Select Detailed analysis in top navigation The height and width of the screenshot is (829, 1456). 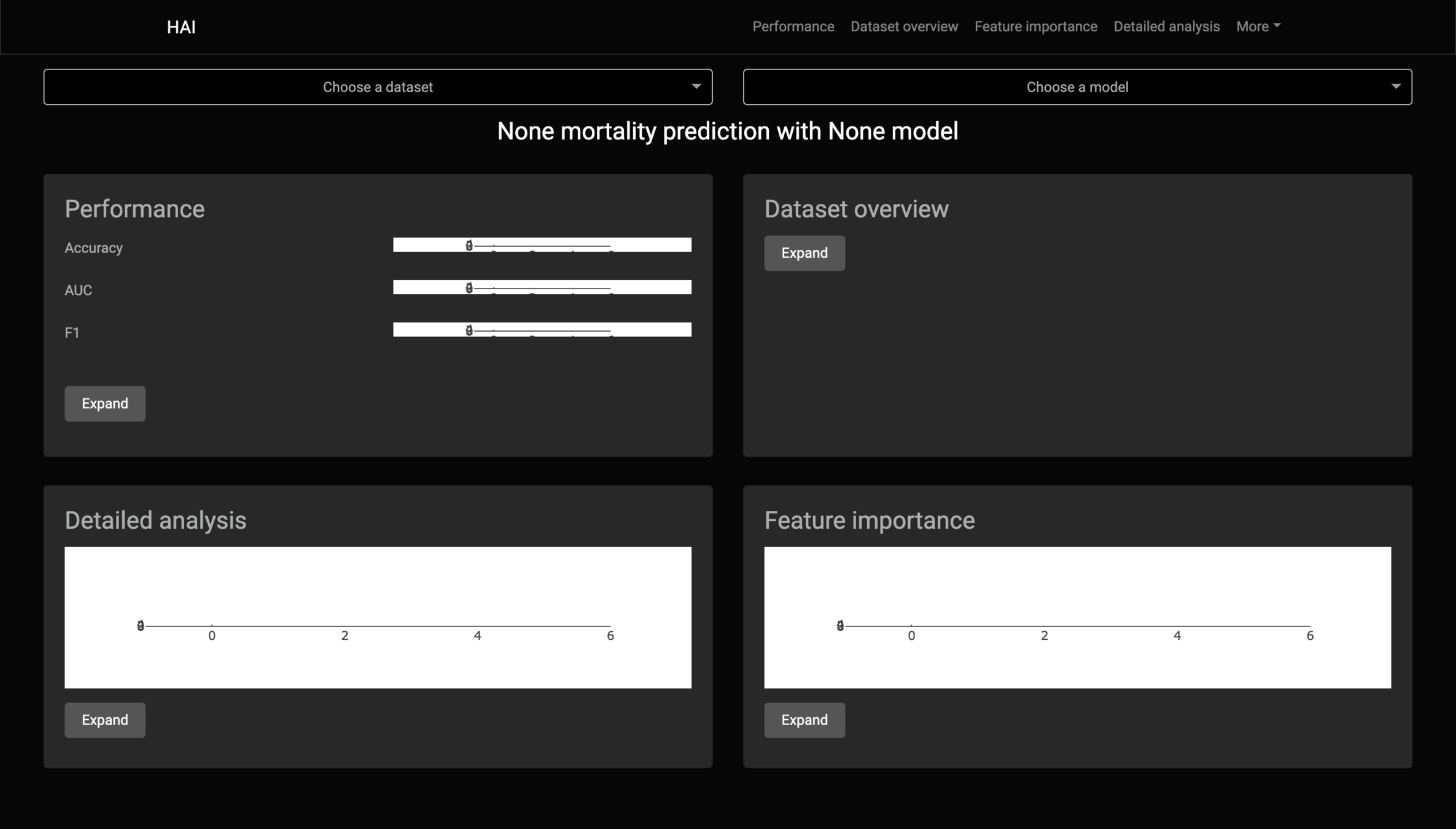[x=1166, y=26]
